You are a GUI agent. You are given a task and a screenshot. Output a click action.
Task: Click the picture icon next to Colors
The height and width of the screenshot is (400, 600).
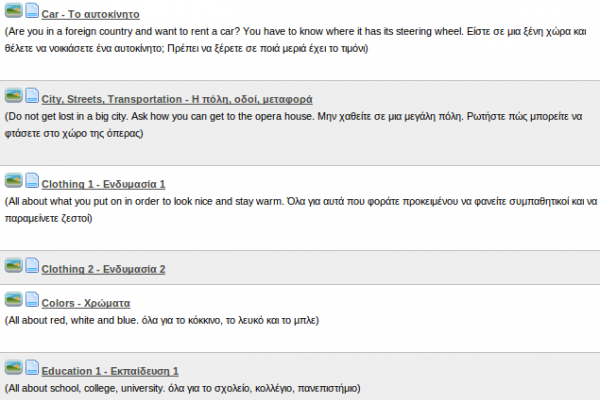(14, 299)
